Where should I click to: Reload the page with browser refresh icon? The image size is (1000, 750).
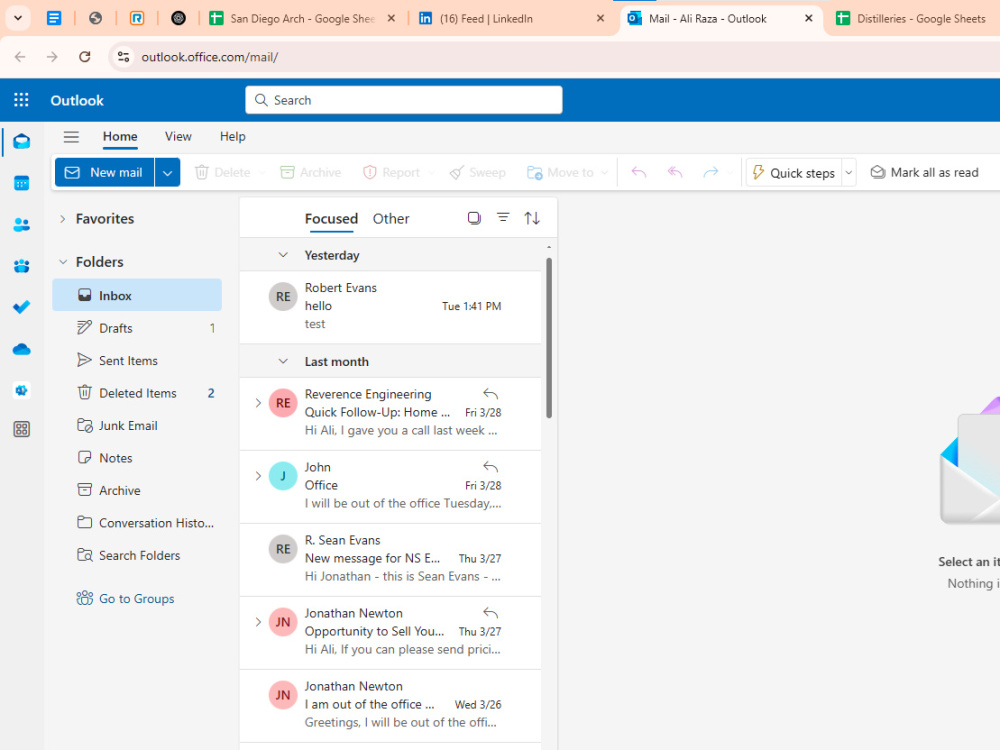click(84, 57)
